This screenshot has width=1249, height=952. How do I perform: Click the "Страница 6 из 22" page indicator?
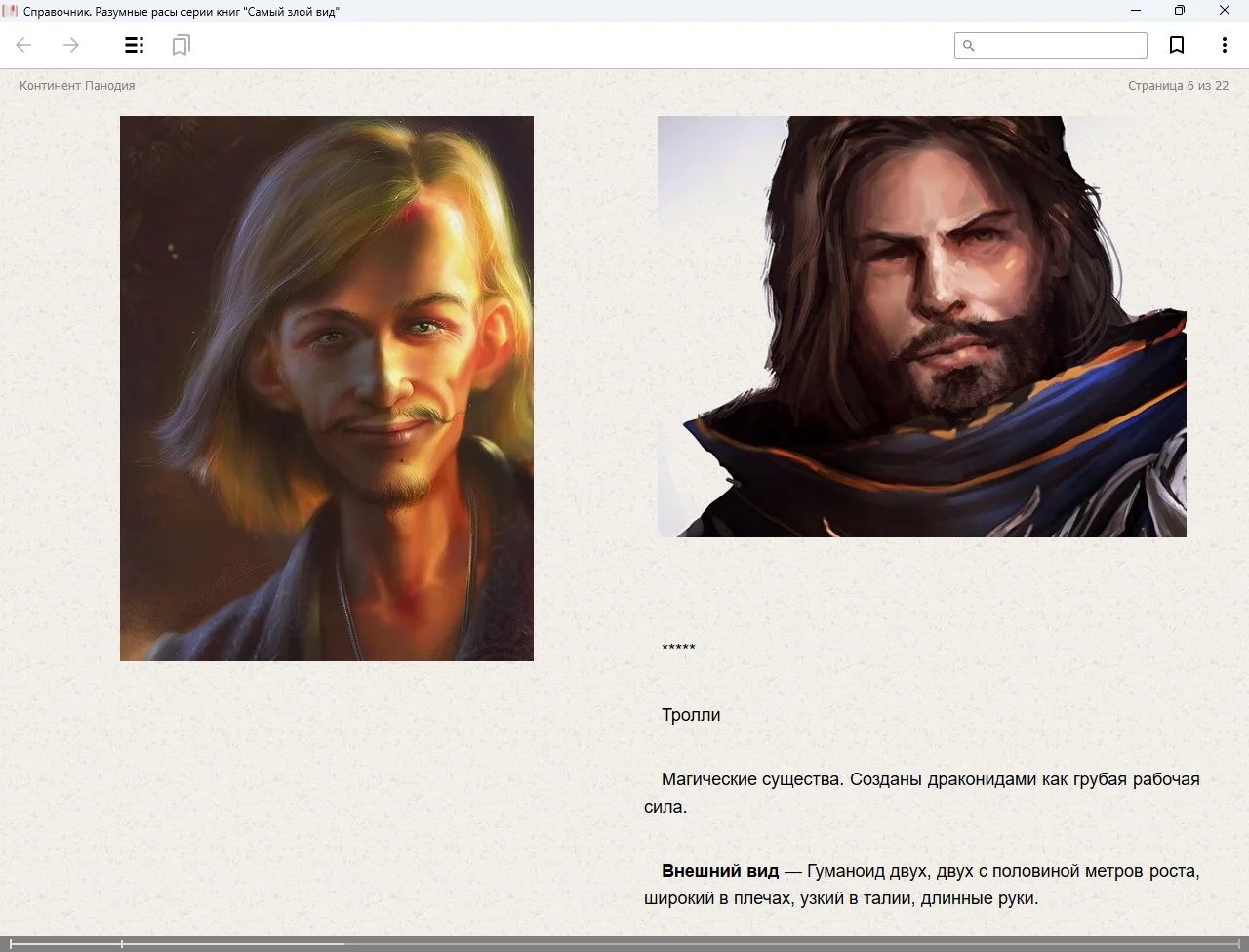coord(1178,86)
